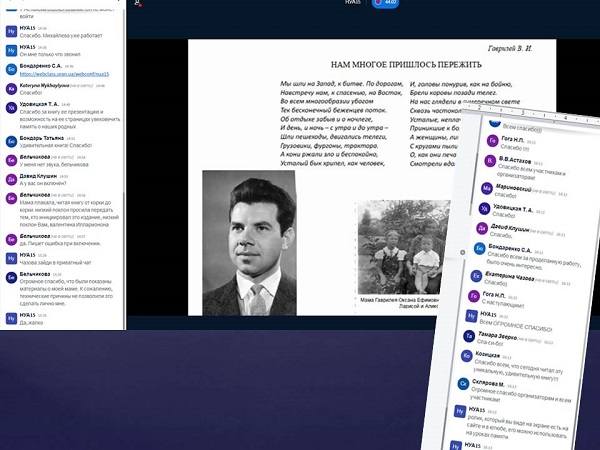Image resolution: width=600 pixels, height=450 pixels.
Task: Click НУА15 avatar beside 'Он мне только что звонил'
Action: click(11, 51)
